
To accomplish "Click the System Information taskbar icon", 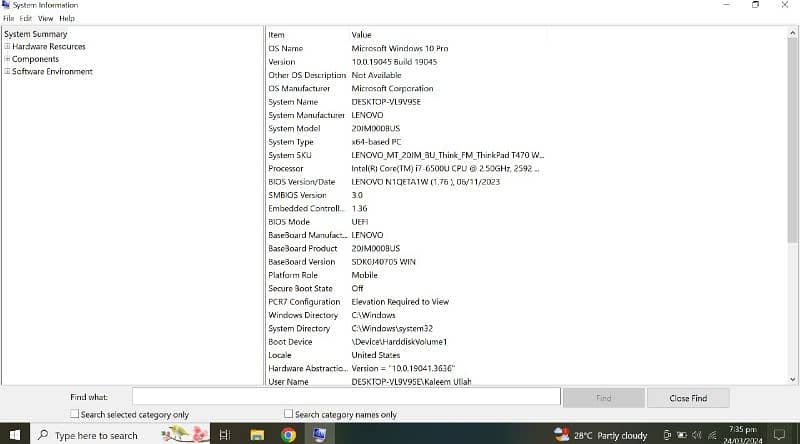I will pyautogui.click(x=320, y=435).
